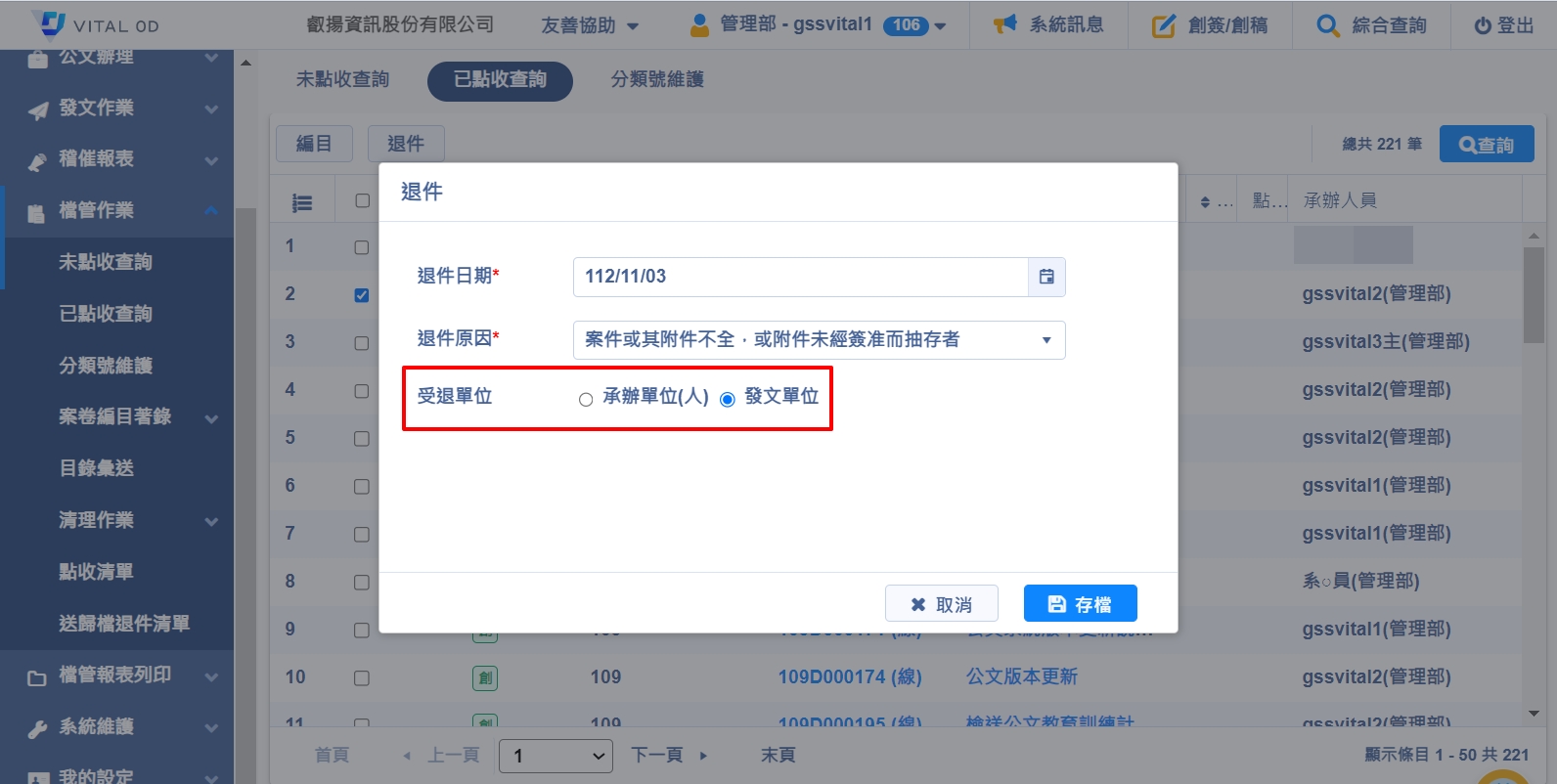The height and width of the screenshot is (784, 1557).
Task: Click the 綜合查詢 magnifier icon
Action: (x=1327, y=25)
